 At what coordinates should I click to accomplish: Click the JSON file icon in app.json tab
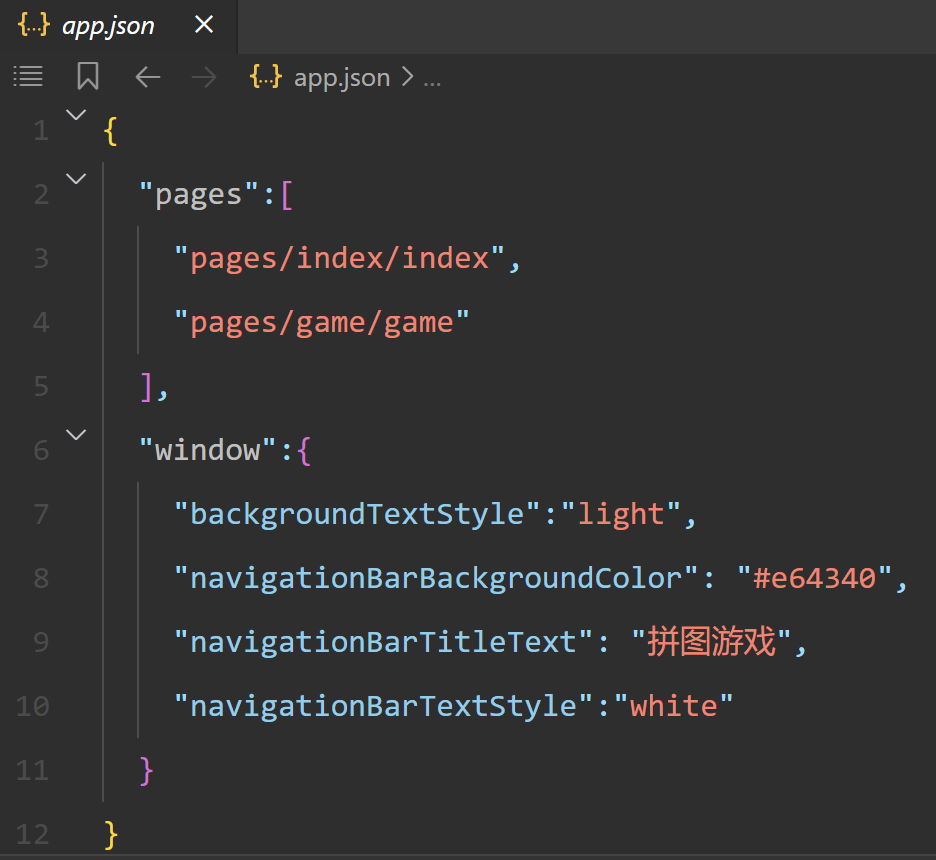coord(34,24)
